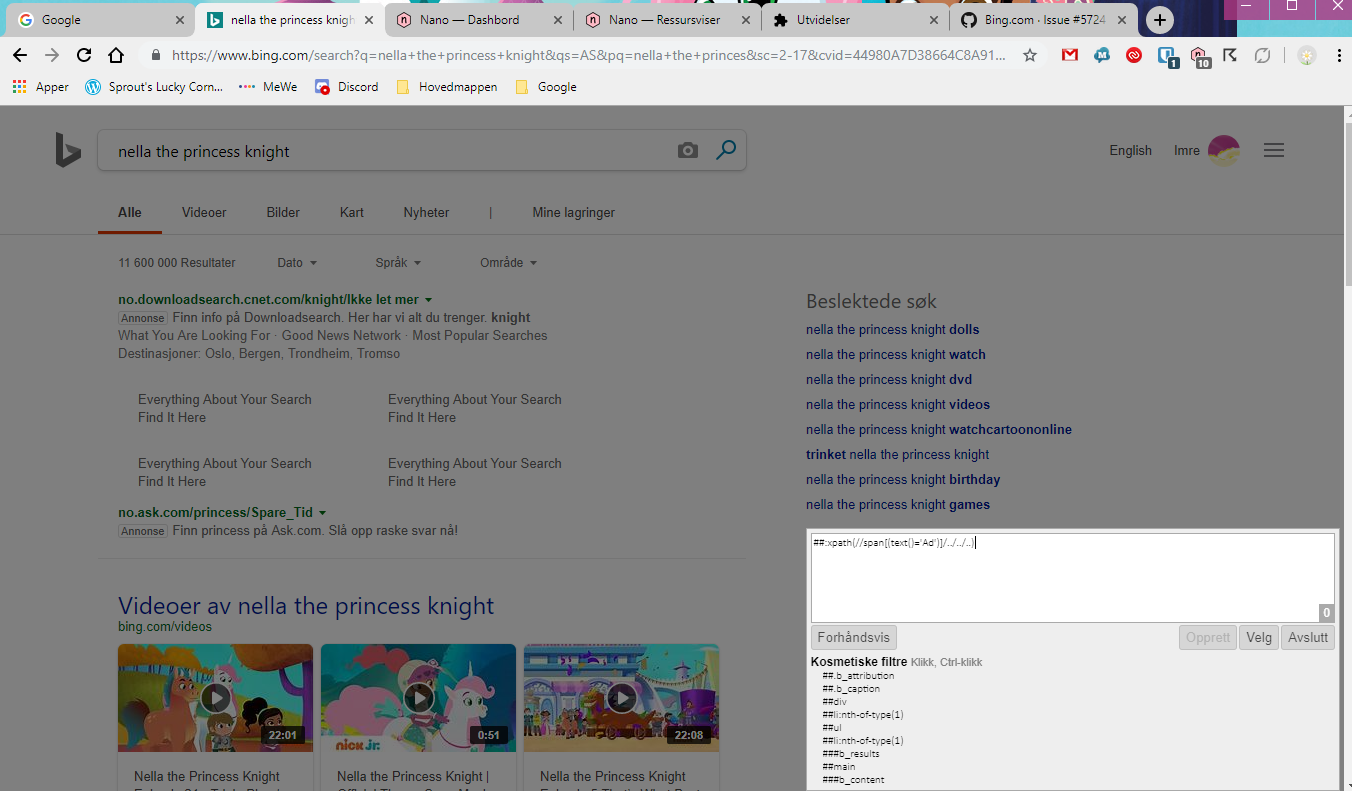
Task: Play the 22:08 video thumbnail
Action: tap(621, 697)
